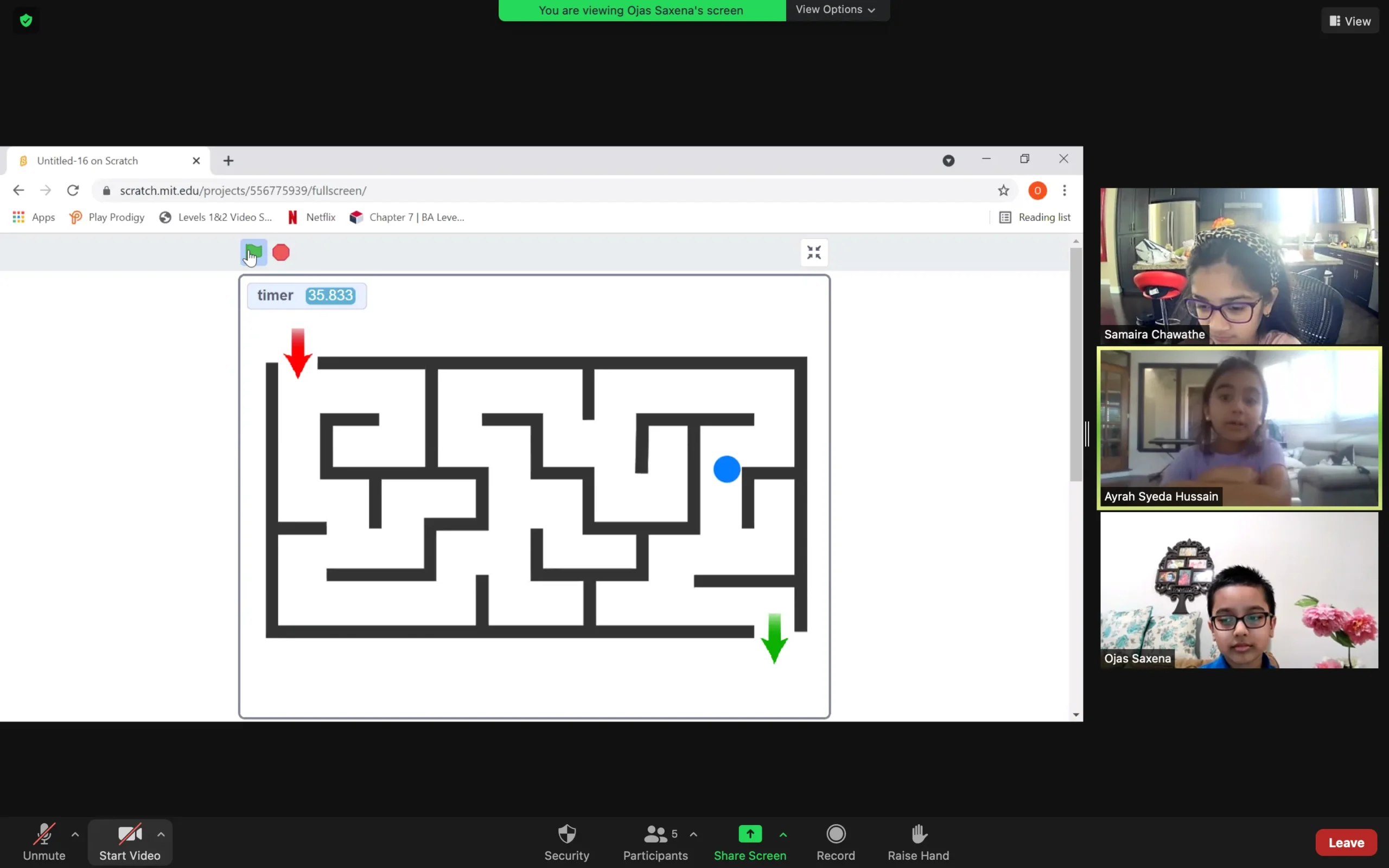
Task: Bookmark page with the star icon
Action: coord(1003,190)
